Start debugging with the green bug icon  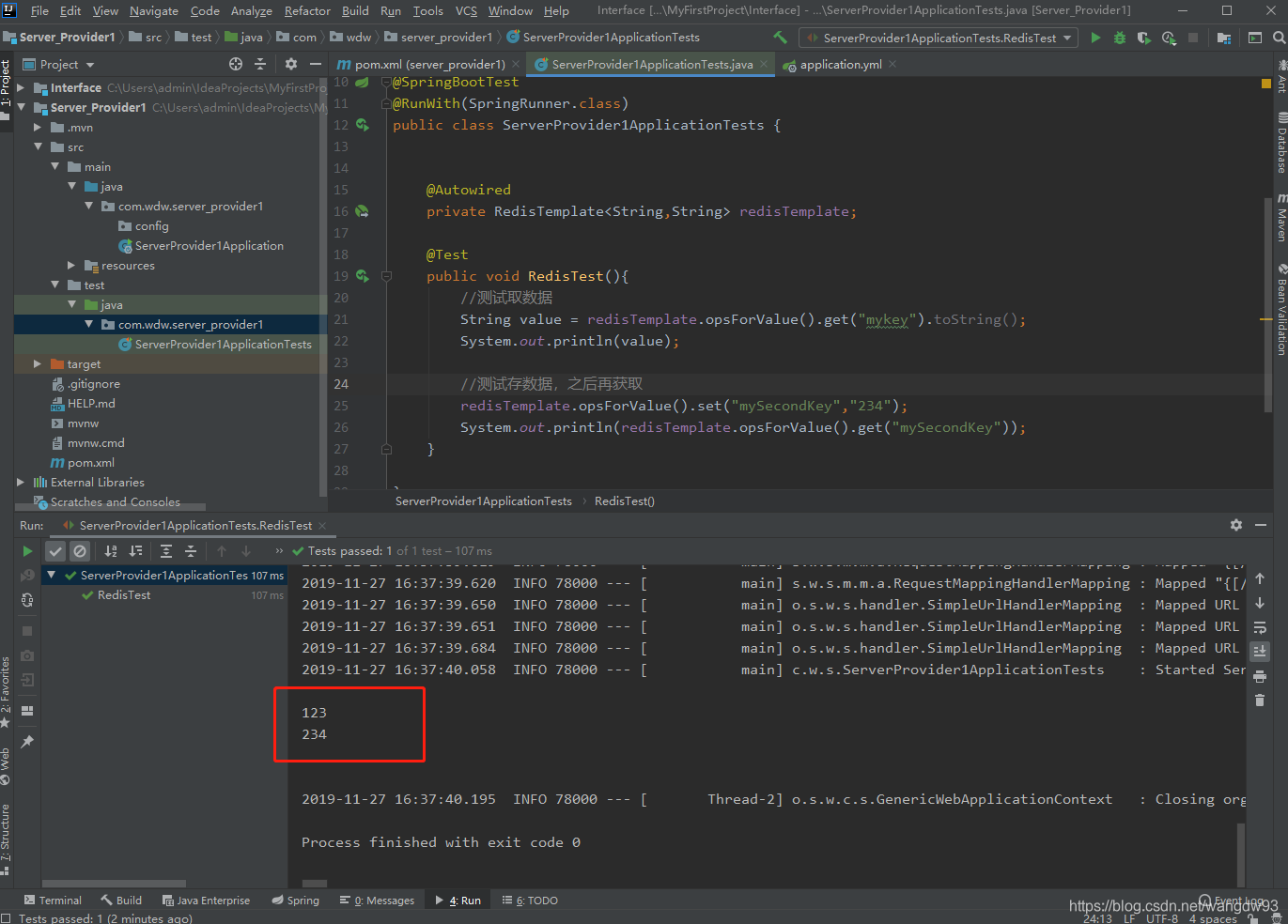pyautogui.click(x=1120, y=38)
